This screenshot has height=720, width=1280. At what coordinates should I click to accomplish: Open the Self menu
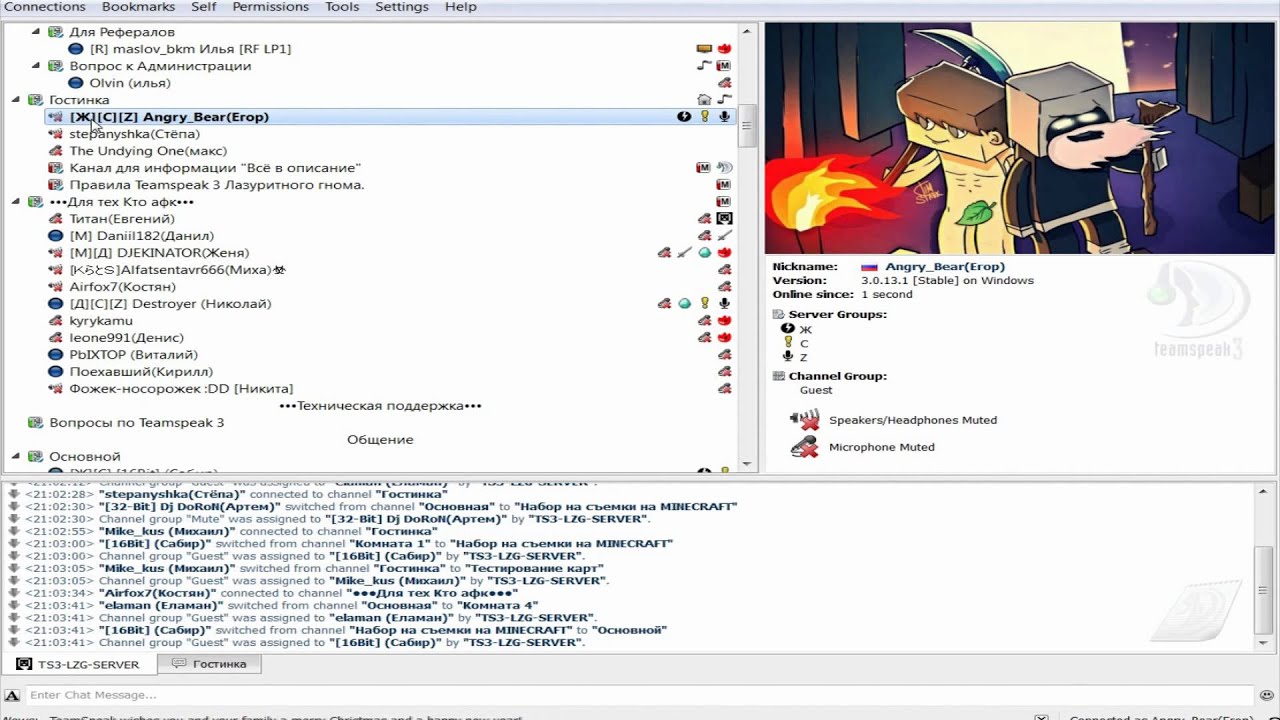coord(204,7)
